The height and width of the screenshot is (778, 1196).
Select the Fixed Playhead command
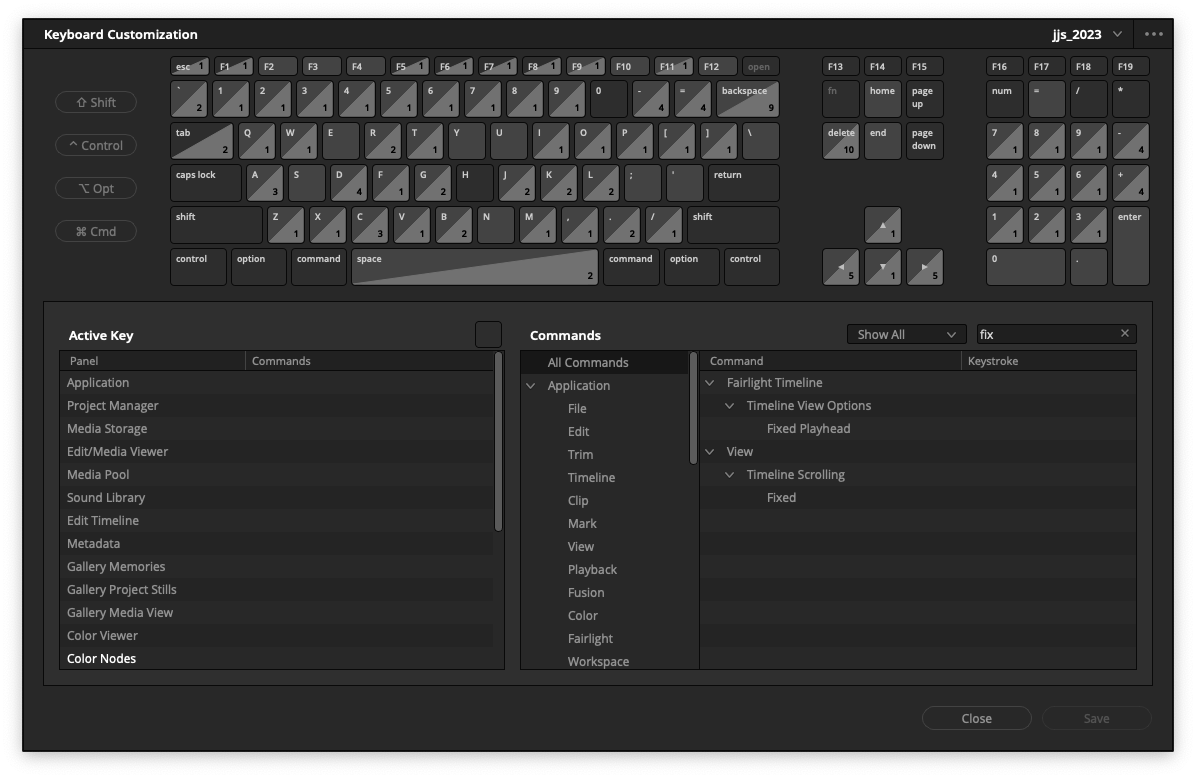pos(809,428)
